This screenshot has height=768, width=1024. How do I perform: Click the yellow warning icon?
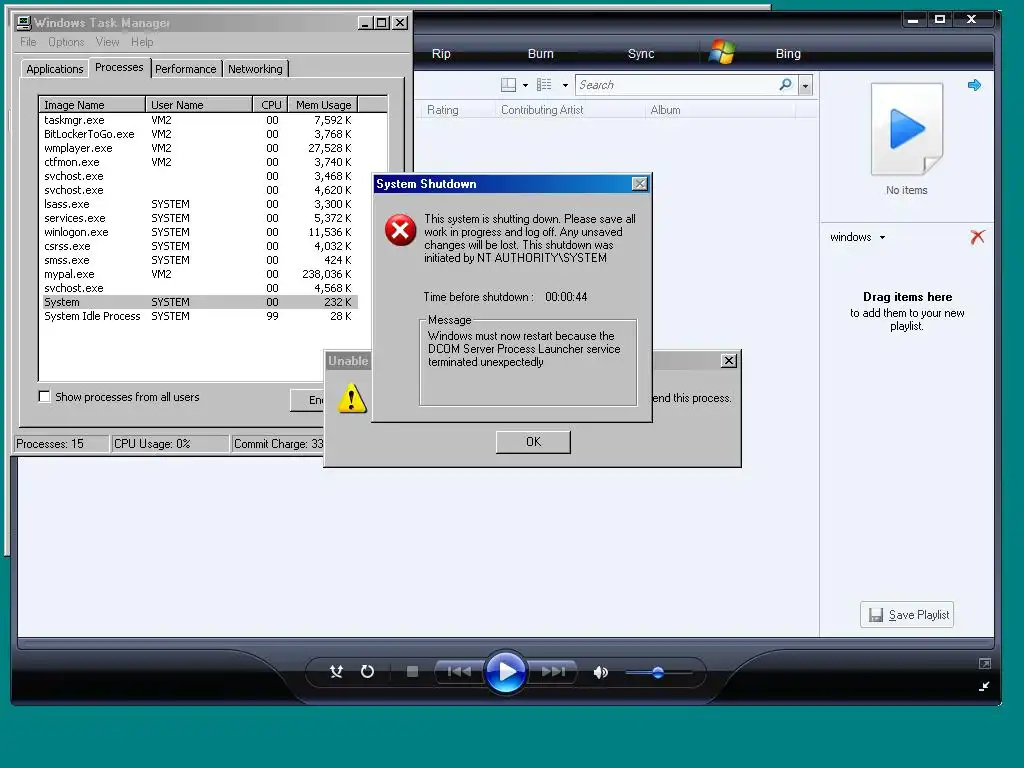351,398
